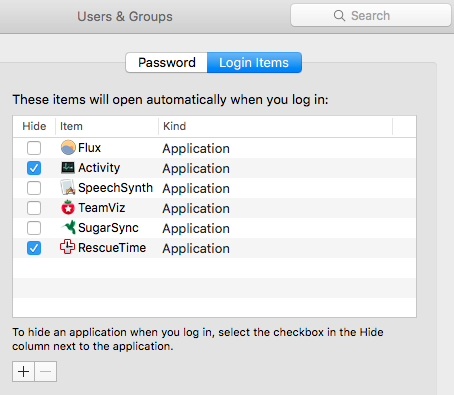The image size is (454, 395).
Task: Select the Flux row name
Action: pyautogui.click(x=89, y=148)
